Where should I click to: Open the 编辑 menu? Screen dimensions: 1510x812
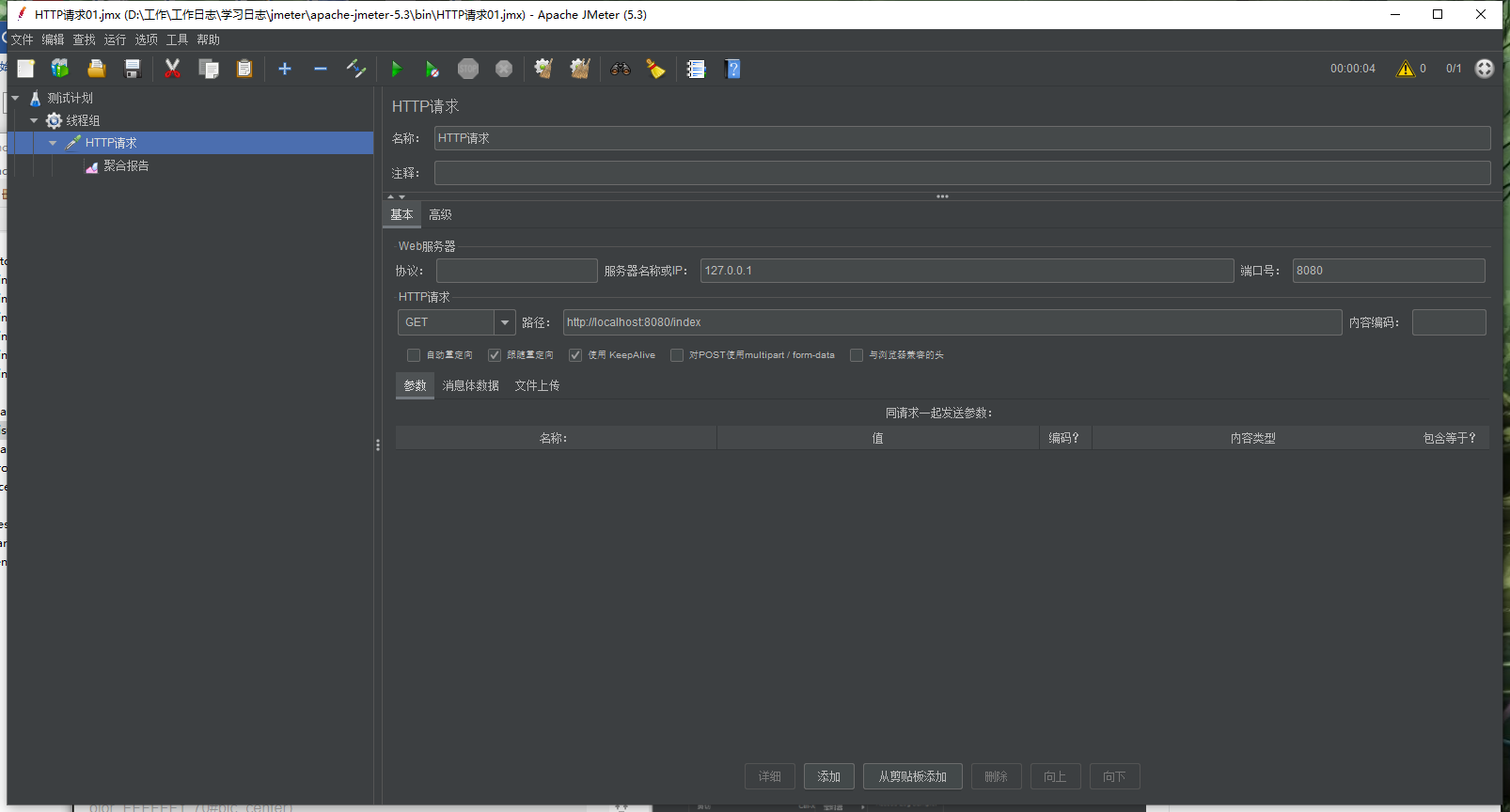53,39
